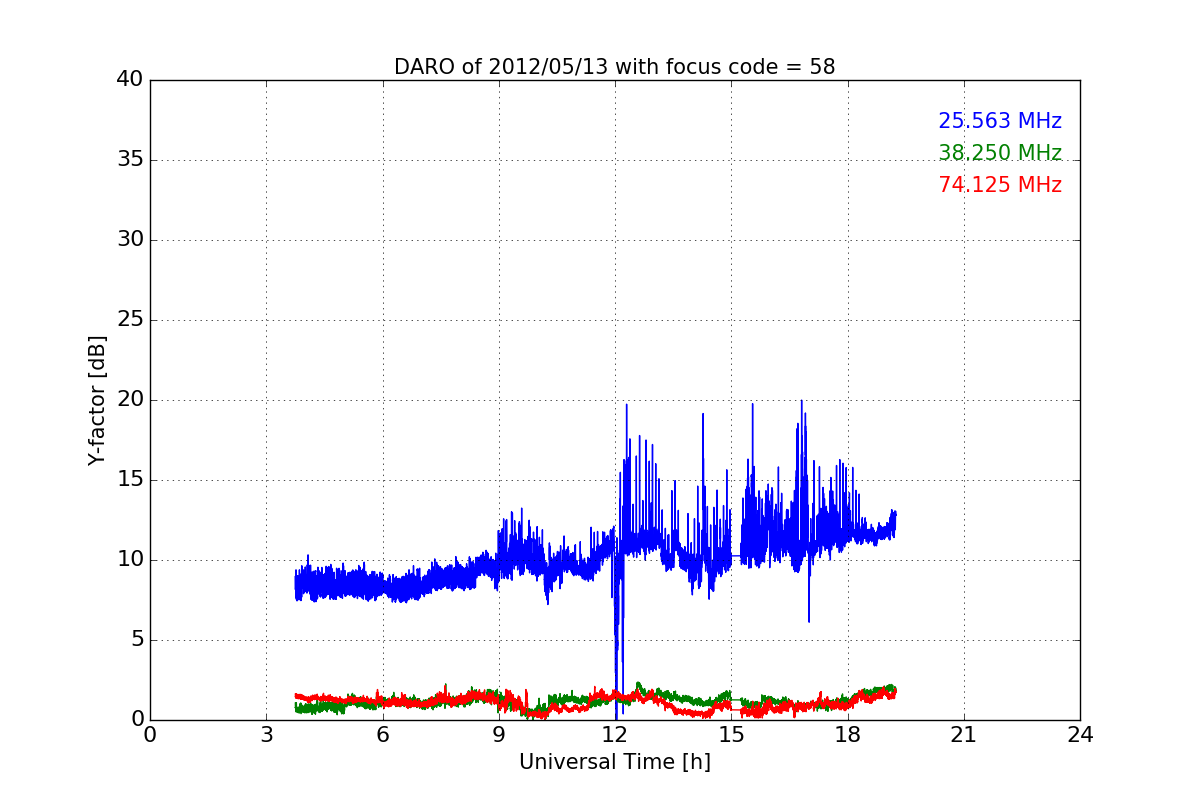The width and height of the screenshot is (1200, 800).
Task: Click x-axis tick label 3
Action: 266,735
